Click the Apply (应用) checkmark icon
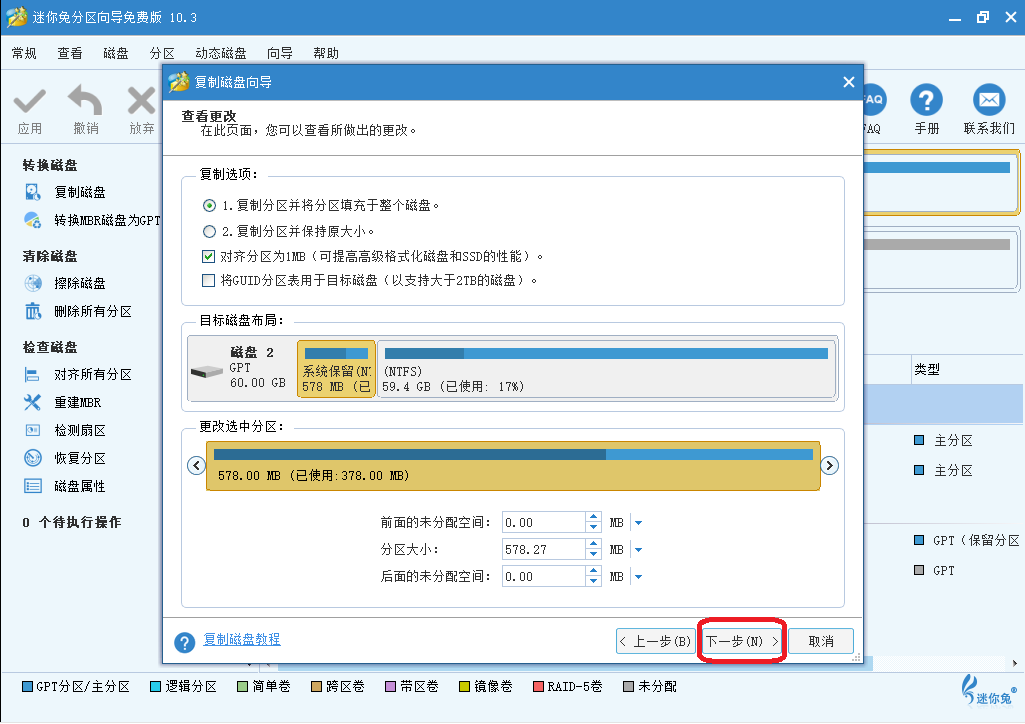 (x=29, y=102)
